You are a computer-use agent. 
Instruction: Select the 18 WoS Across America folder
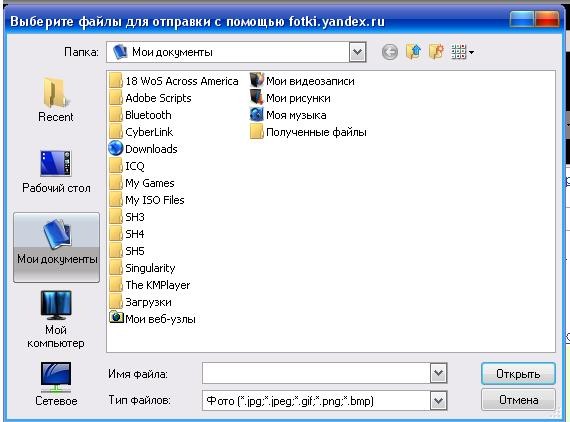[174, 81]
